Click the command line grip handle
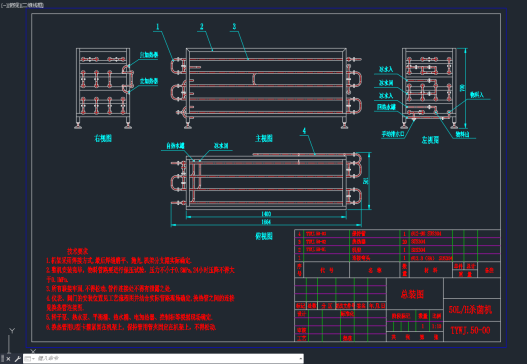The width and height of the screenshot is (527, 364). (x=3, y=359)
